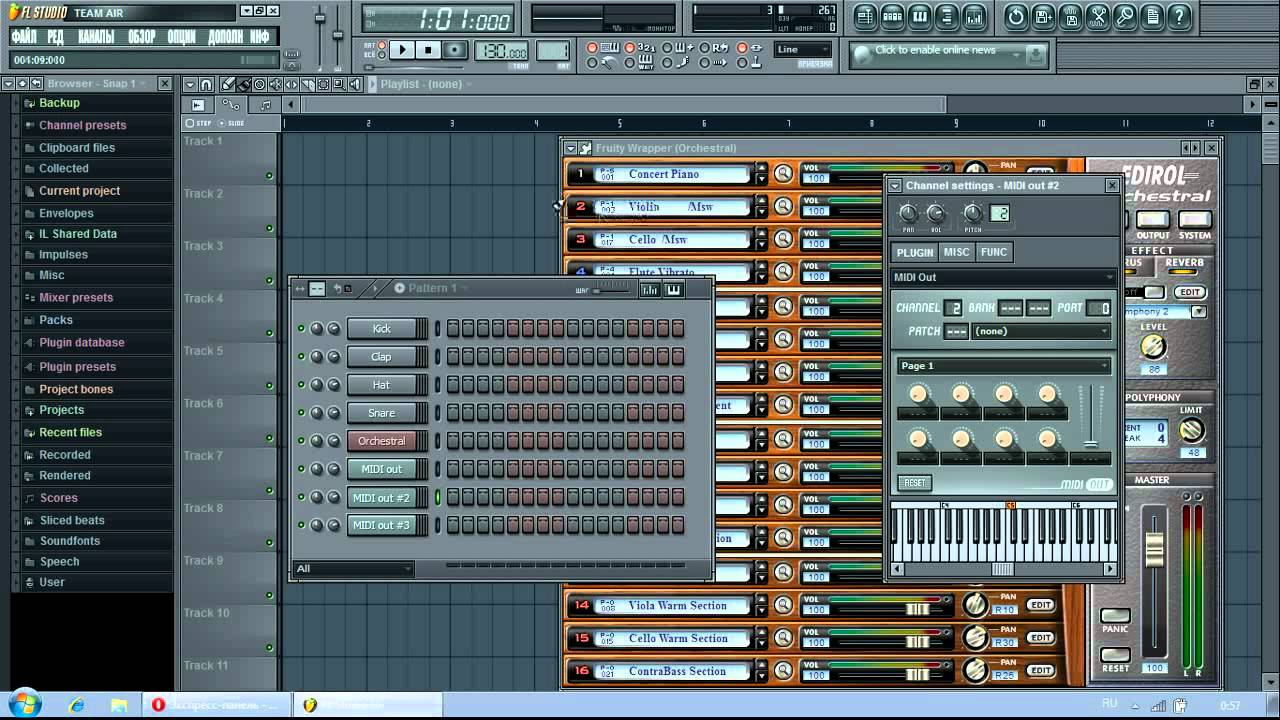The height and width of the screenshot is (720, 1280).
Task: Open the All channel filter dropdown
Action: point(353,569)
